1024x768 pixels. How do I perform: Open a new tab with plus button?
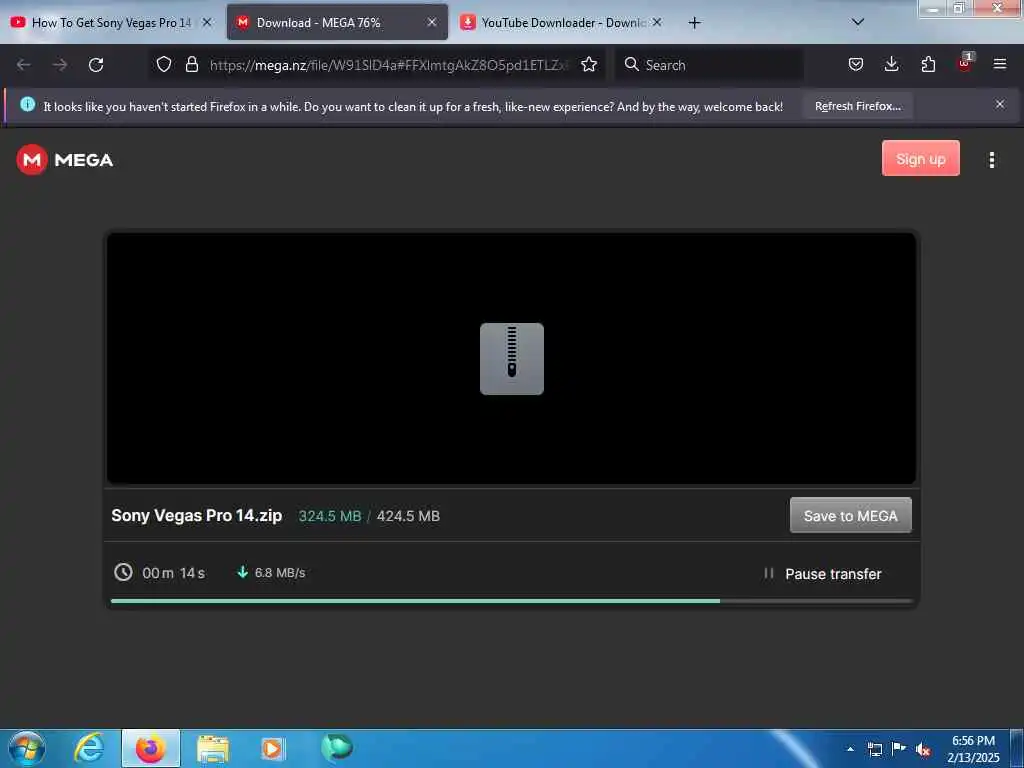coord(694,23)
